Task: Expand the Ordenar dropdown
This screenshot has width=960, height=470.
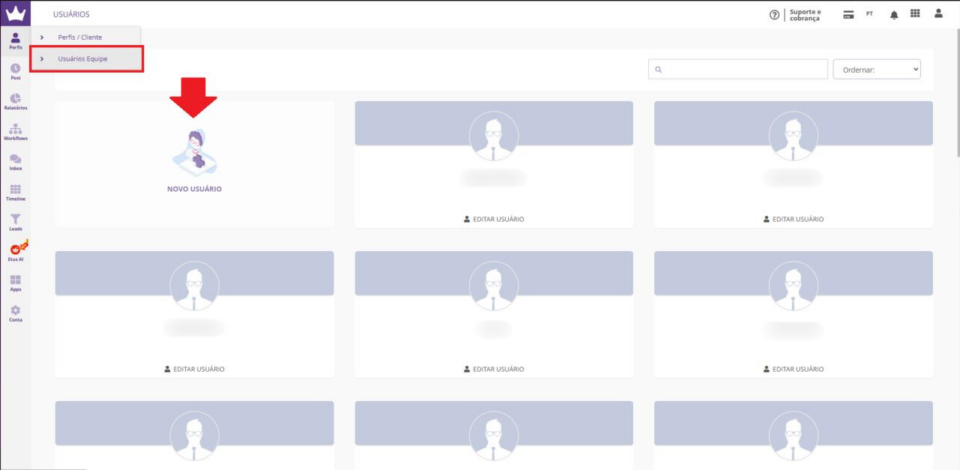Action: point(876,69)
